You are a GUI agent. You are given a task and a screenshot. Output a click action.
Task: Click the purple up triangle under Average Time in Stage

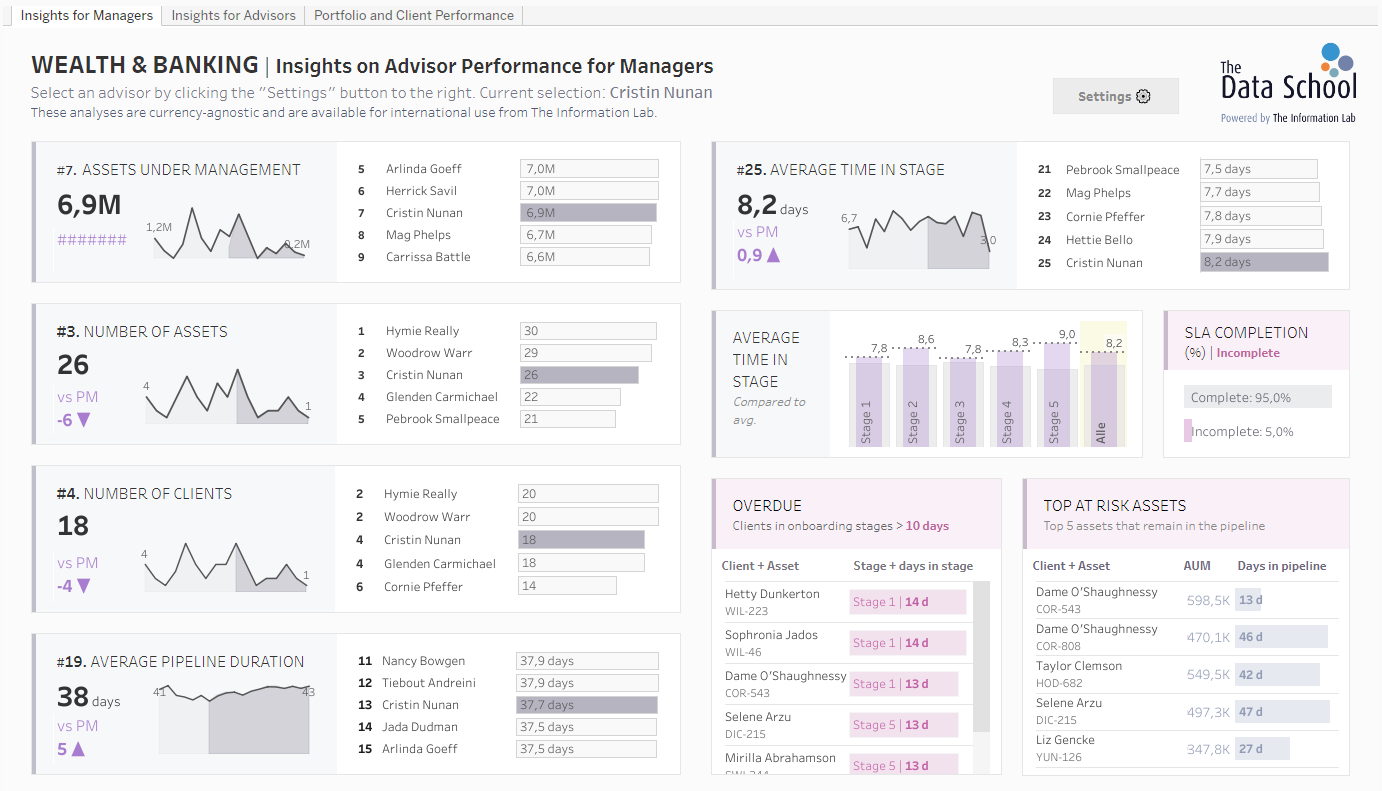[773, 255]
